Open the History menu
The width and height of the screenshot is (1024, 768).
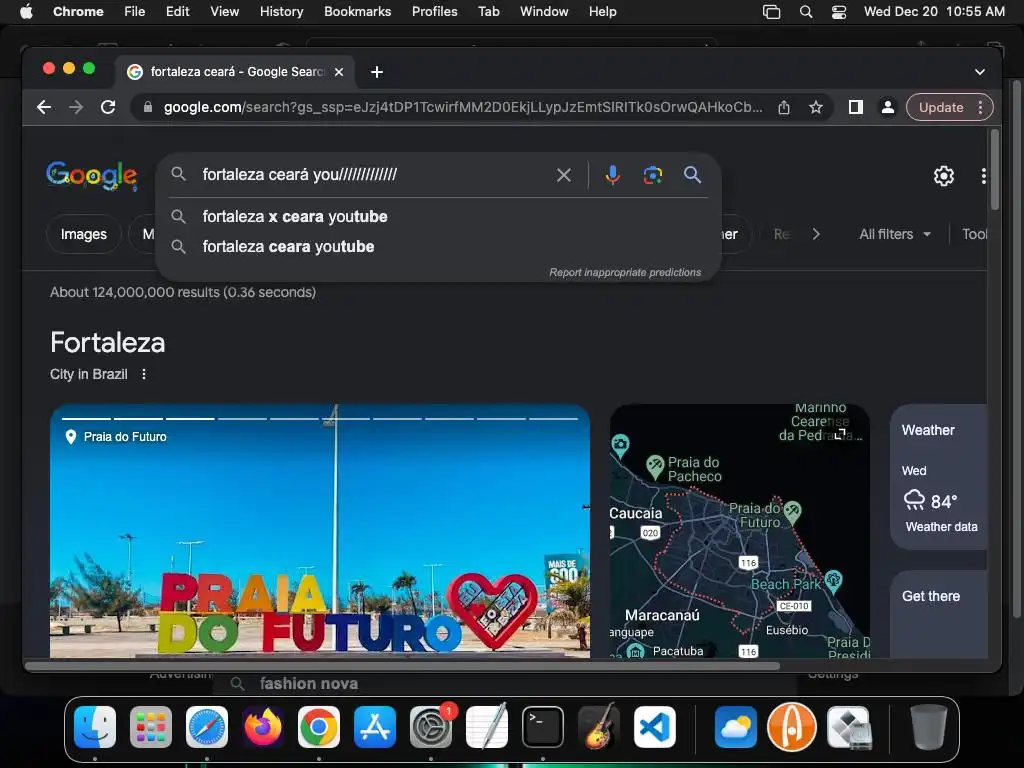tap(281, 12)
